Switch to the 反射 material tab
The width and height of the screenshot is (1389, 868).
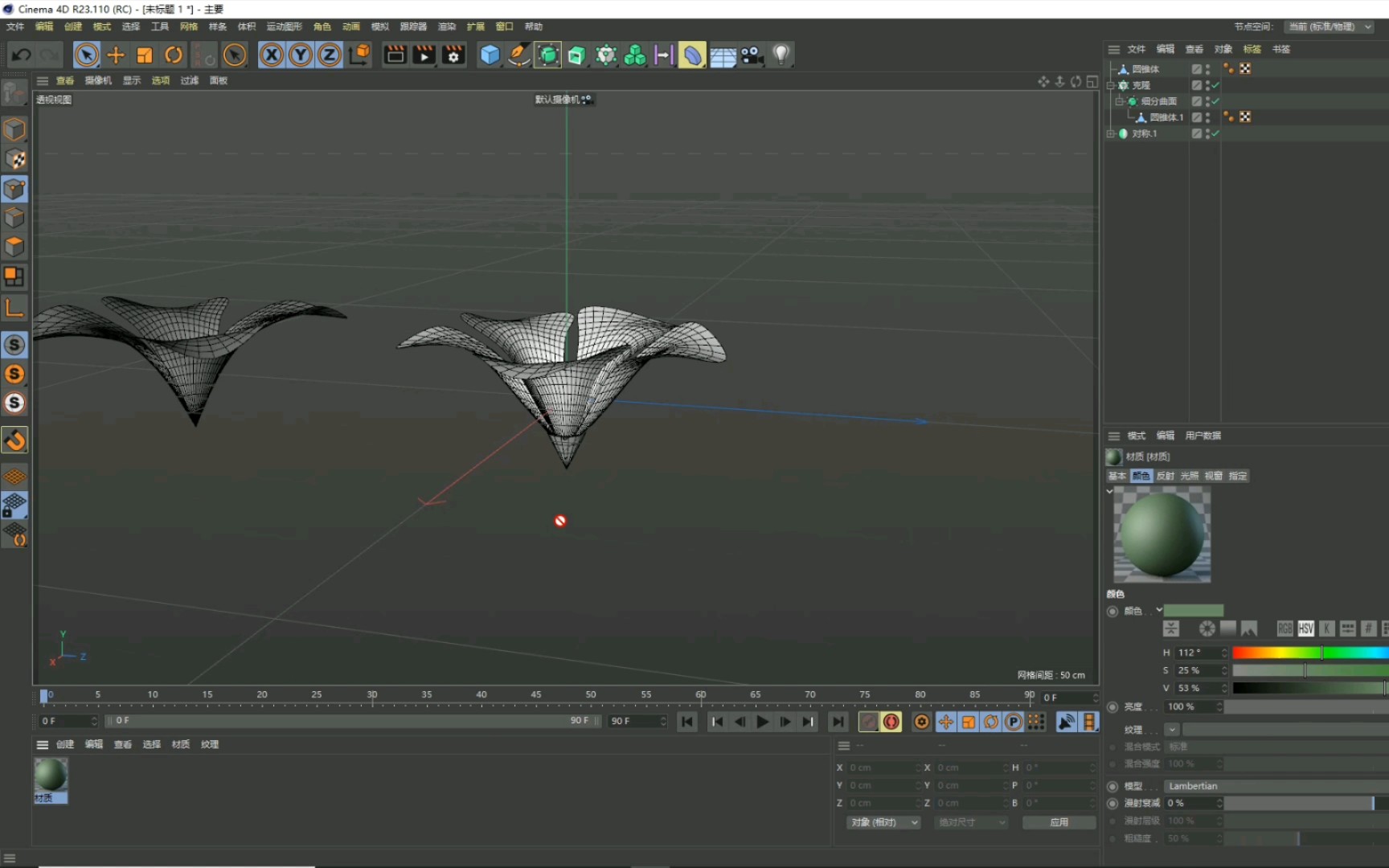coord(1166,476)
